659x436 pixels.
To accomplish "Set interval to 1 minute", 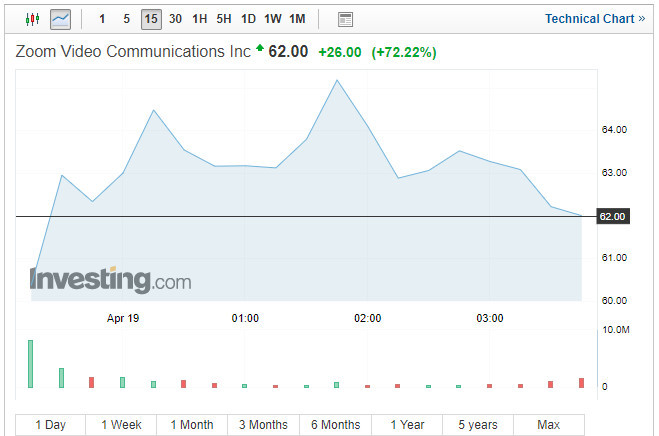I will click(x=102, y=19).
